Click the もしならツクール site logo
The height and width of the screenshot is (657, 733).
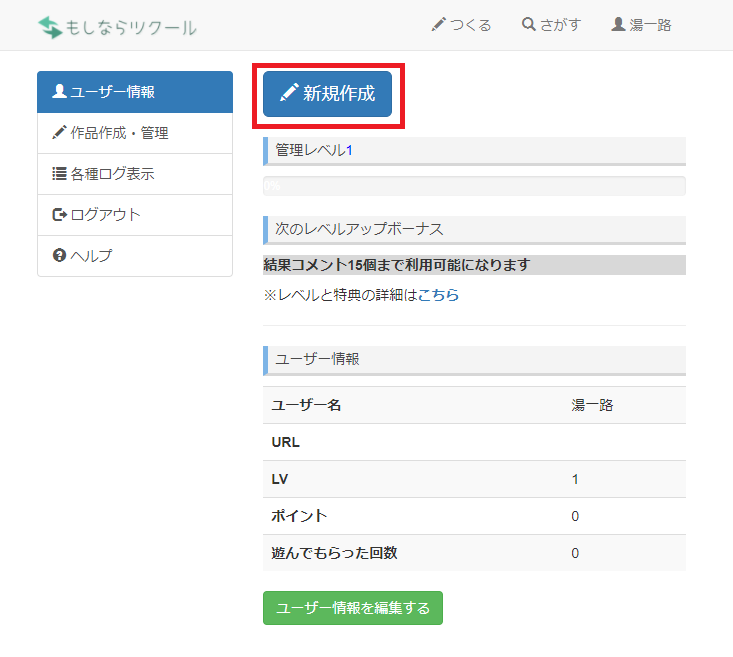[x=117, y=27]
